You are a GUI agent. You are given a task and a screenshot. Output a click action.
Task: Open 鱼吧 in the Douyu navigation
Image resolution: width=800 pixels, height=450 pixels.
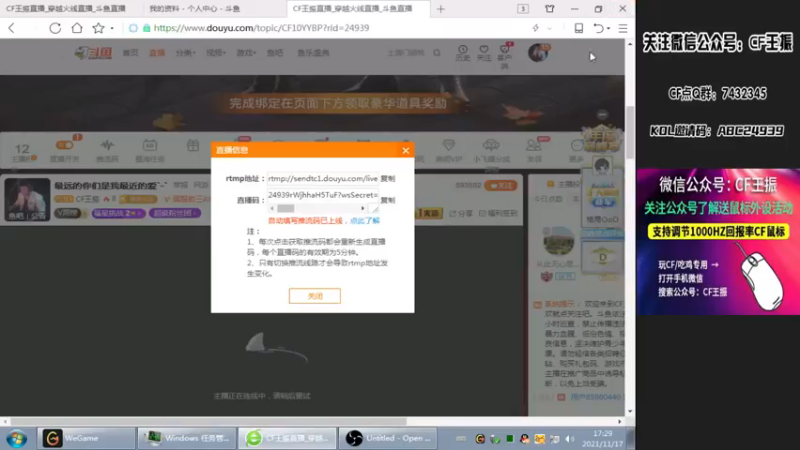coord(275,53)
